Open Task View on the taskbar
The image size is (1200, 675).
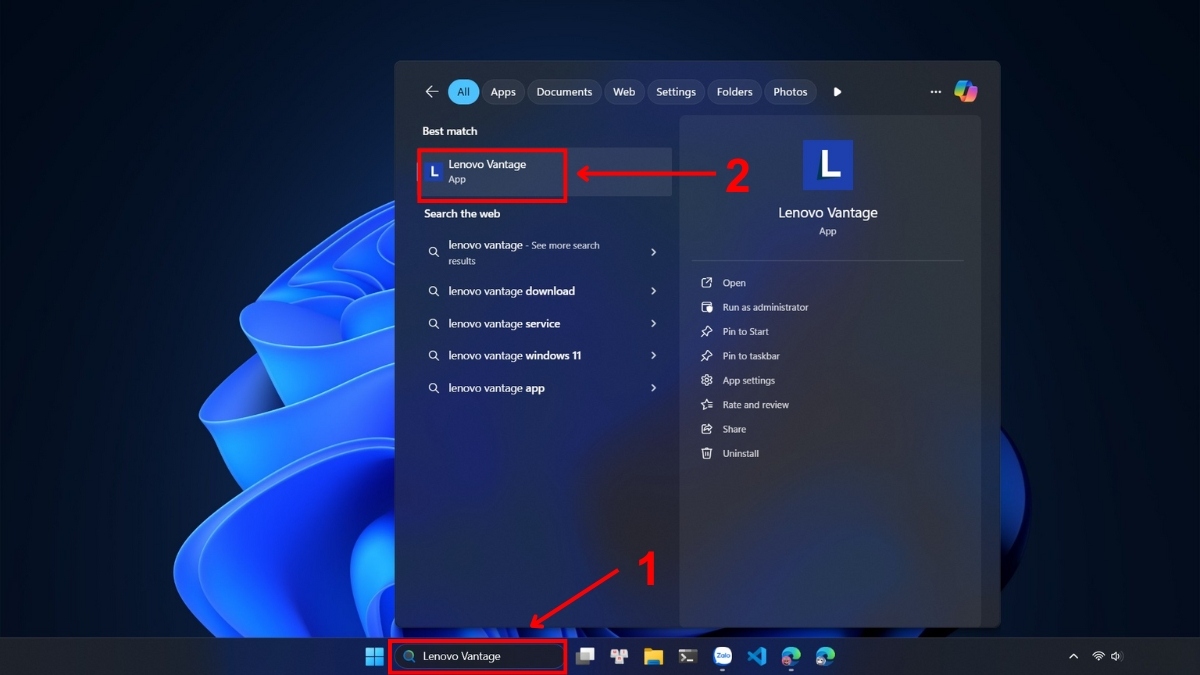pyautogui.click(x=585, y=656)
